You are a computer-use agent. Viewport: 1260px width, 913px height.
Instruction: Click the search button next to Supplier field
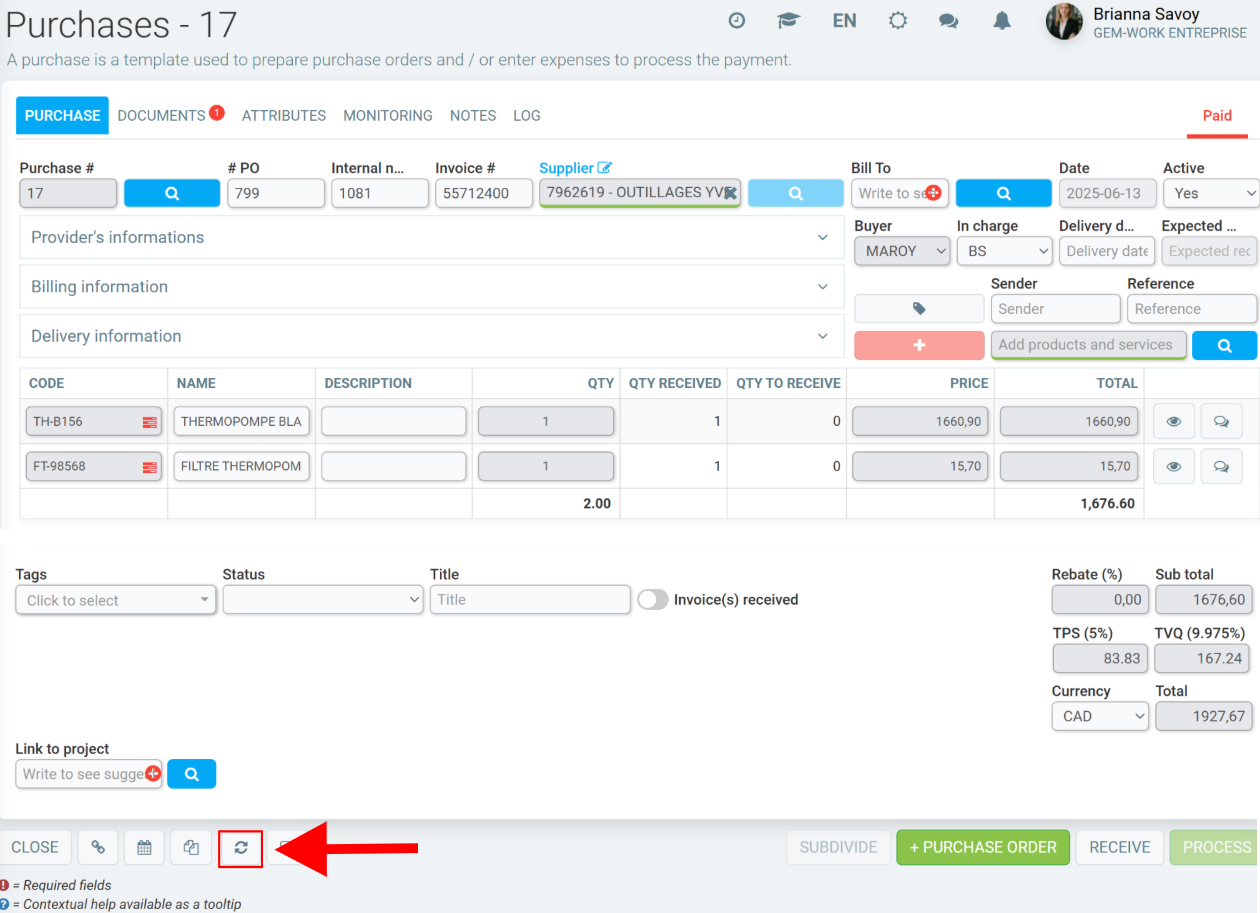tap(796, 193)
